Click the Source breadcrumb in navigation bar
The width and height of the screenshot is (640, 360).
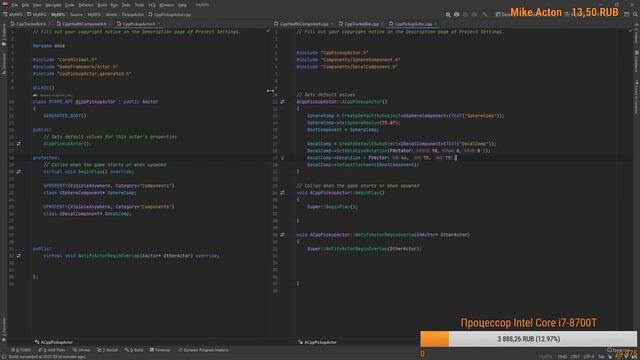tap(76, 14)
